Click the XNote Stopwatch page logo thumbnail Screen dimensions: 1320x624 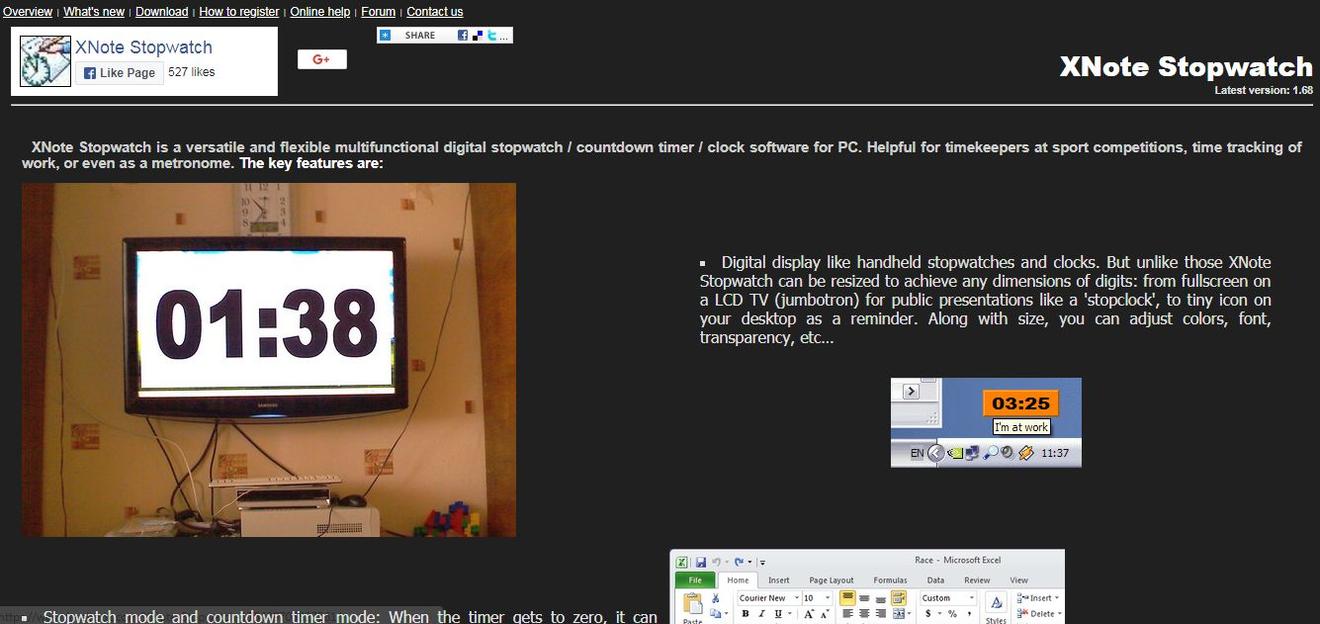(x=46, y=61)
